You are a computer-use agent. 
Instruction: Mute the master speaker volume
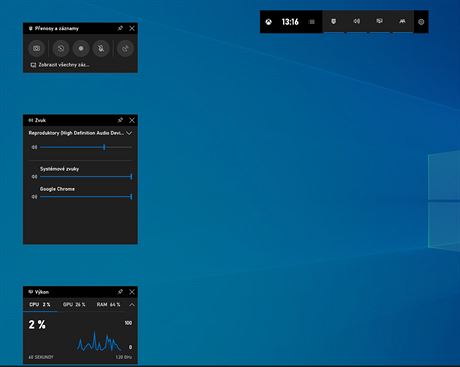click(34, 147)
